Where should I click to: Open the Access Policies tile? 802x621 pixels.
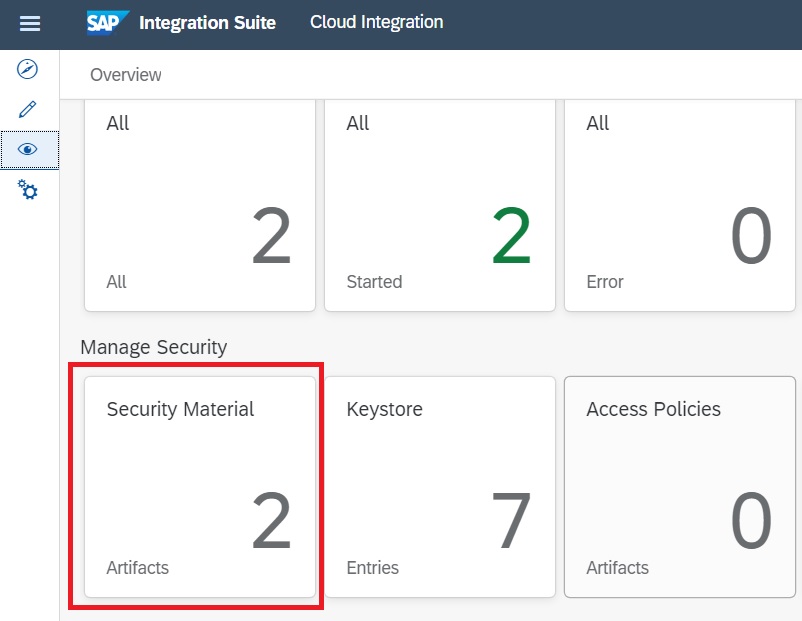pyautogui.click(x=680, y=487)
